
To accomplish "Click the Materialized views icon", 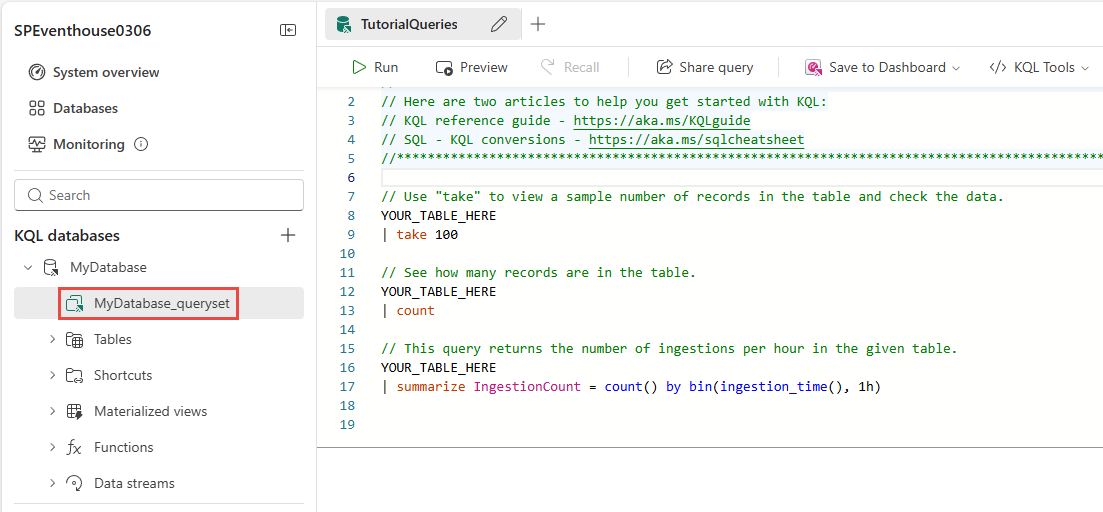I will pyautogui.click(x=74, y=411).
